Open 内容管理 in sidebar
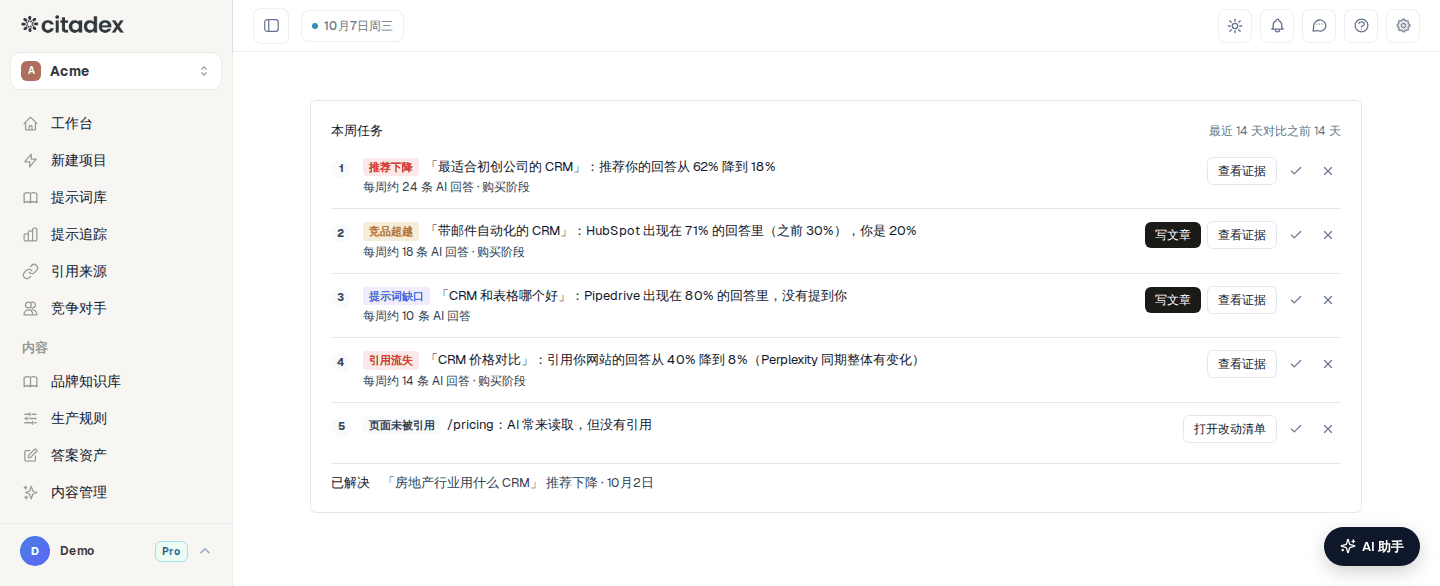This screenshot has height=586, width=1440. click(x=116, y=493)
